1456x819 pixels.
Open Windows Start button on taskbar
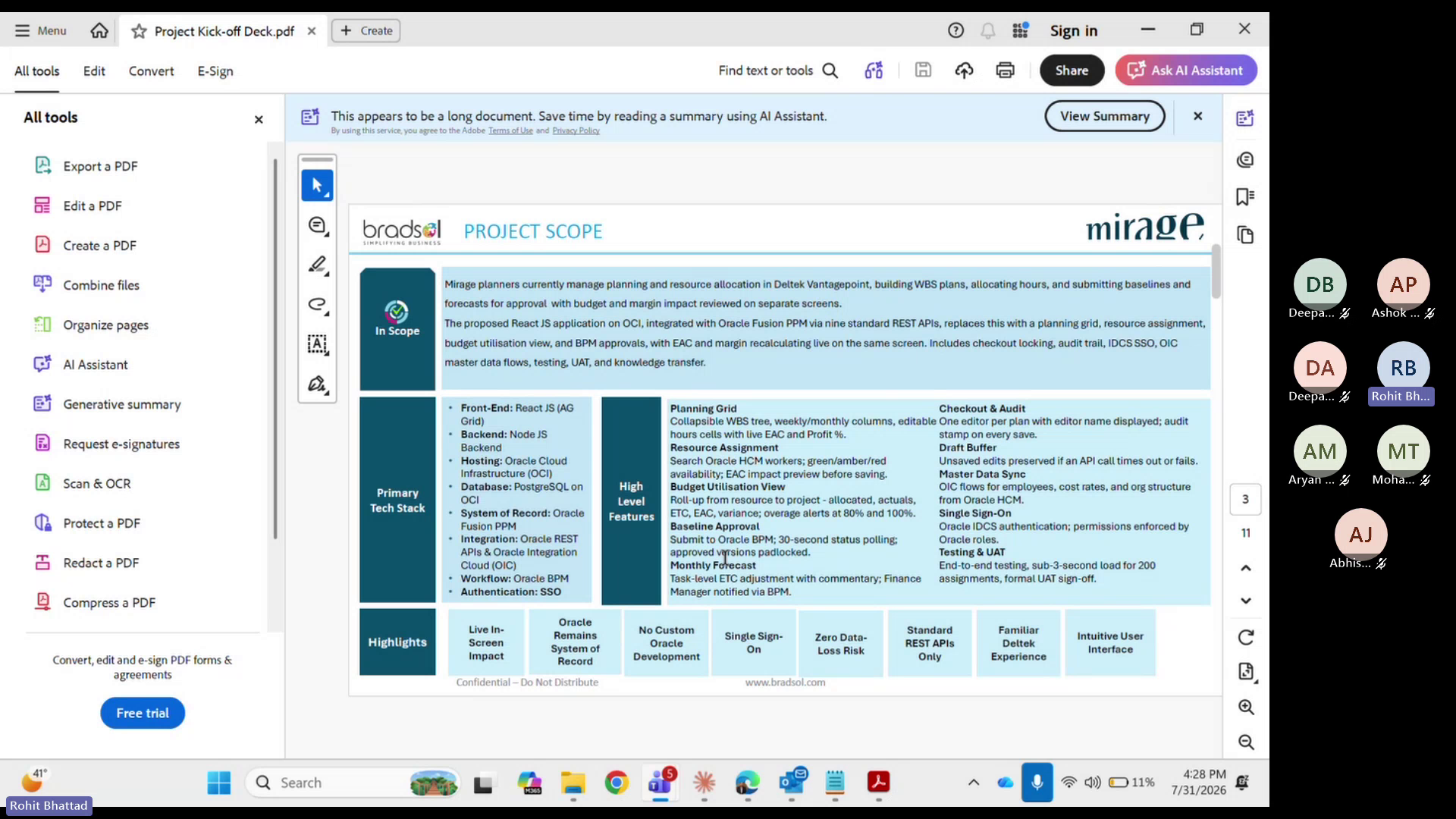click(218, 783)
